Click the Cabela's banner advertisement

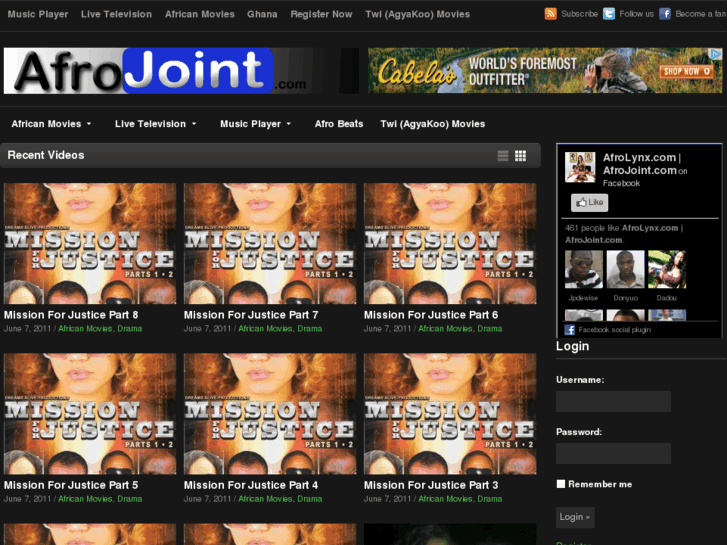[545, 71]
